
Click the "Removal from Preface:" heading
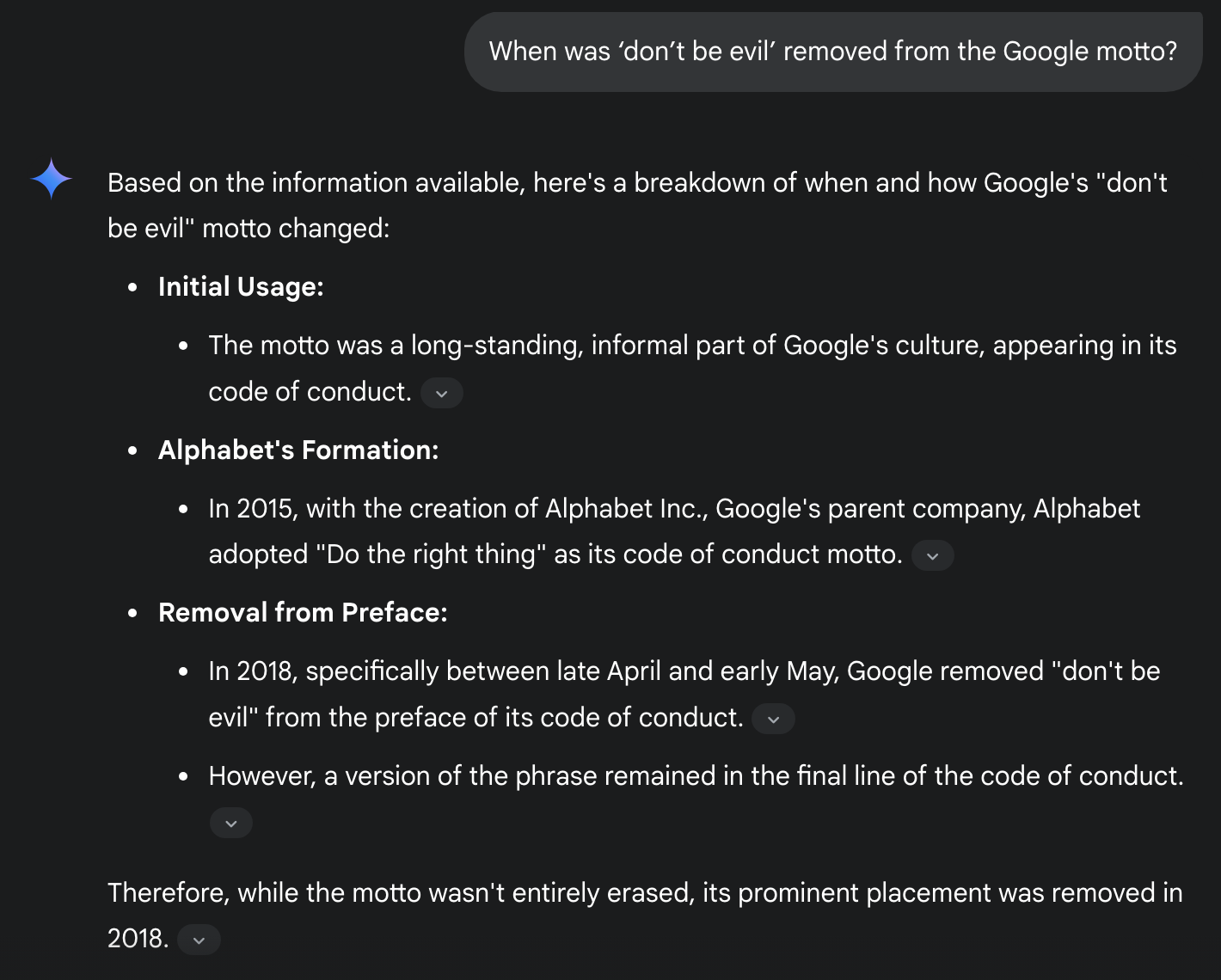tap(303, 613)
